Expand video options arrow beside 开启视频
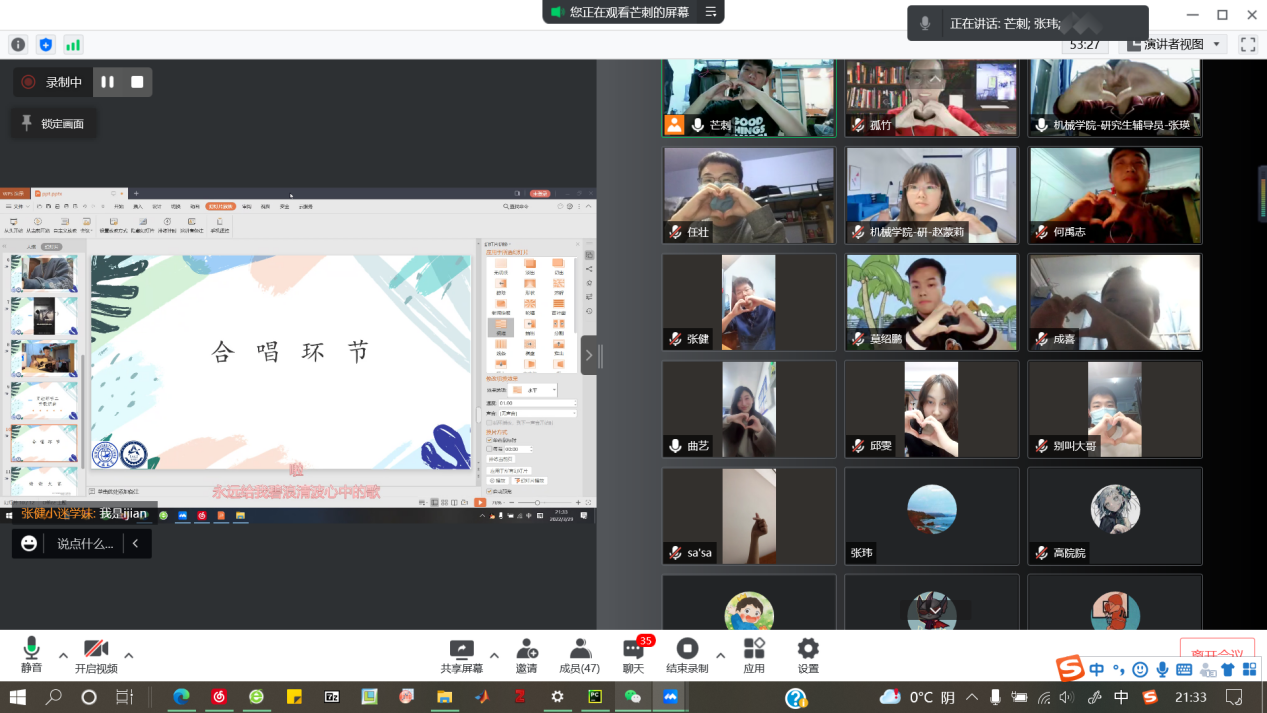 pos(128,656)
